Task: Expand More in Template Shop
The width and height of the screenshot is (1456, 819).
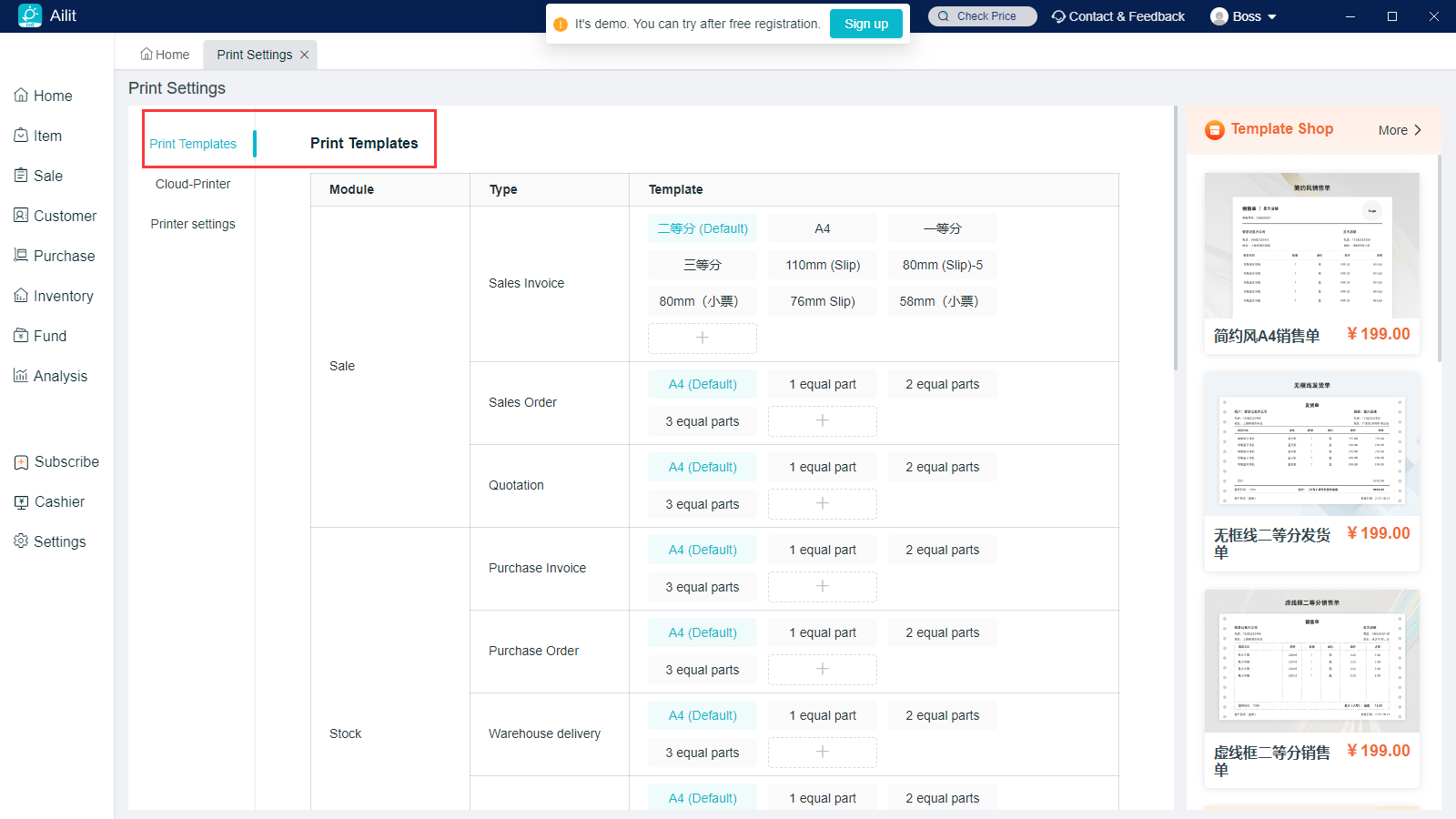Action: [1400, 130]
